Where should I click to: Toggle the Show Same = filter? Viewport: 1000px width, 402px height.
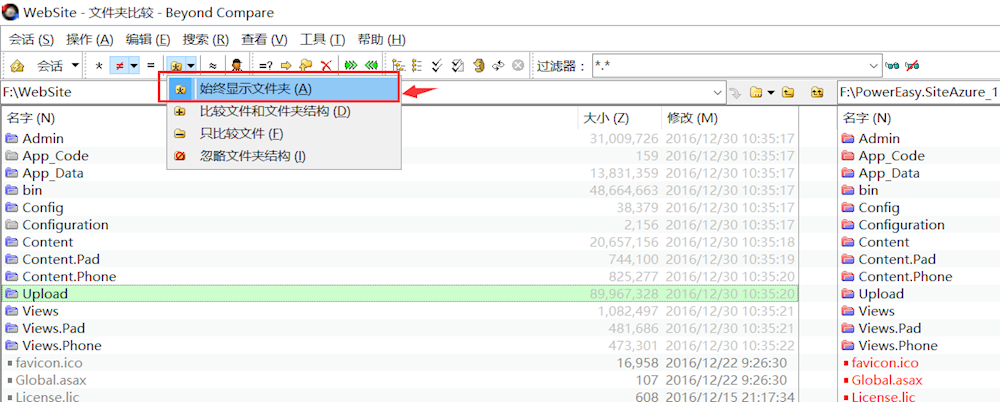(151, 65)
